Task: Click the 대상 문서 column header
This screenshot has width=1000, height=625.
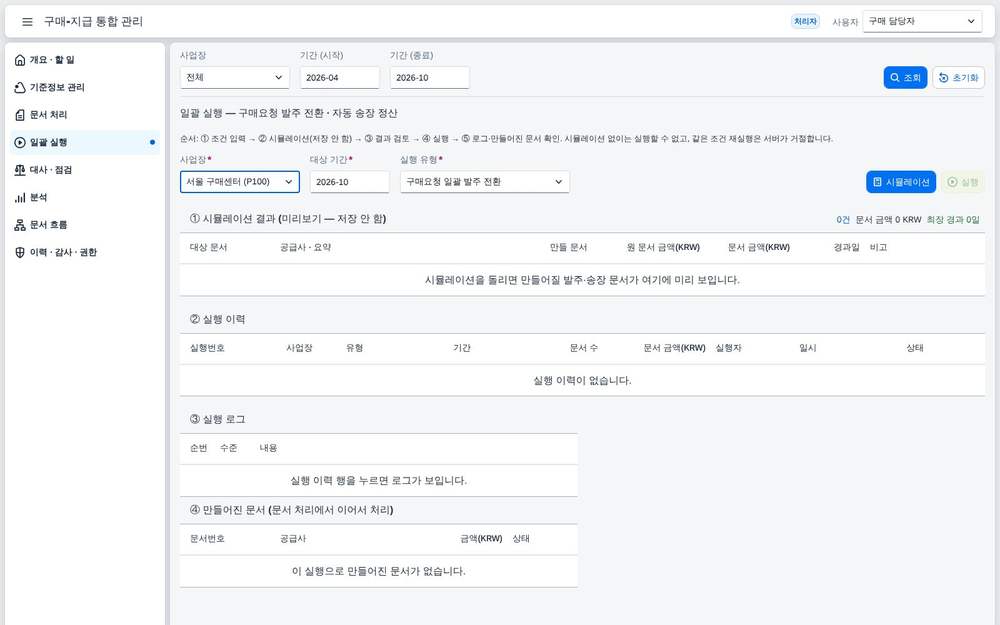Action: pyautogui.click(x=209, y=247)
